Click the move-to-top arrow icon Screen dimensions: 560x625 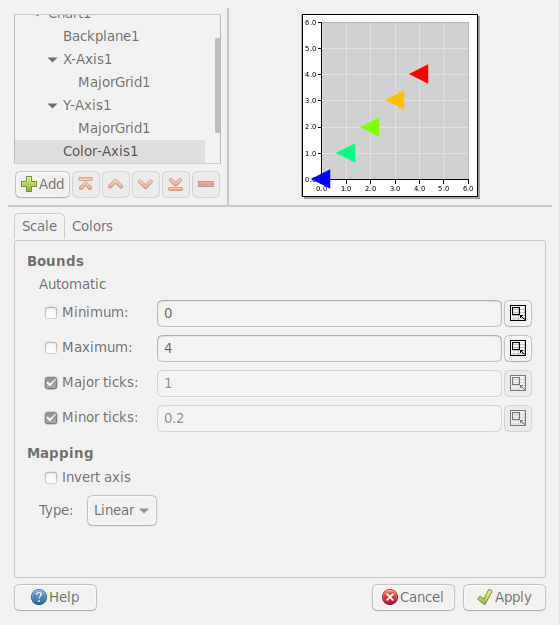pyautogui.click(x=86, y=184)
